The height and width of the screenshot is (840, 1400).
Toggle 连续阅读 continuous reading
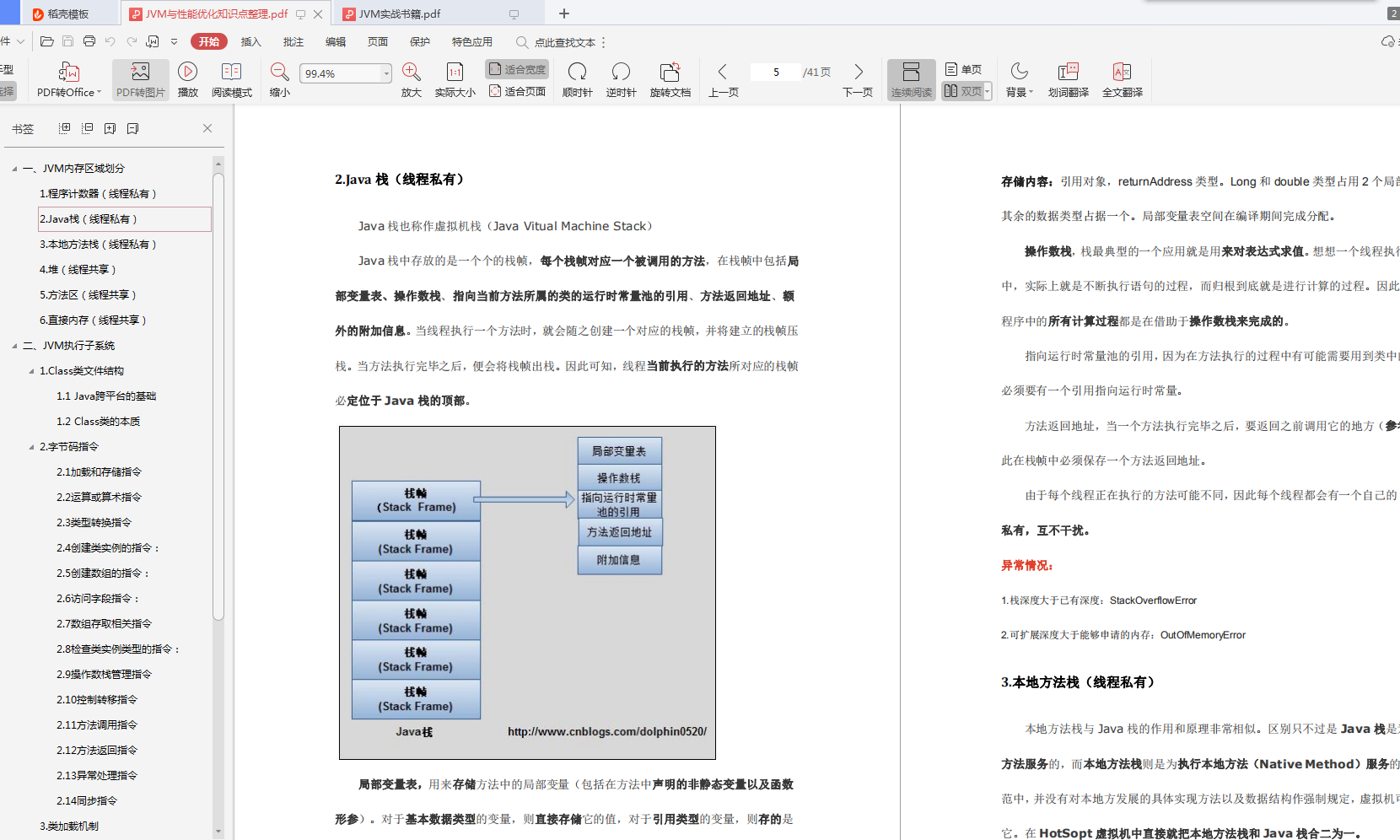point(911,80)
